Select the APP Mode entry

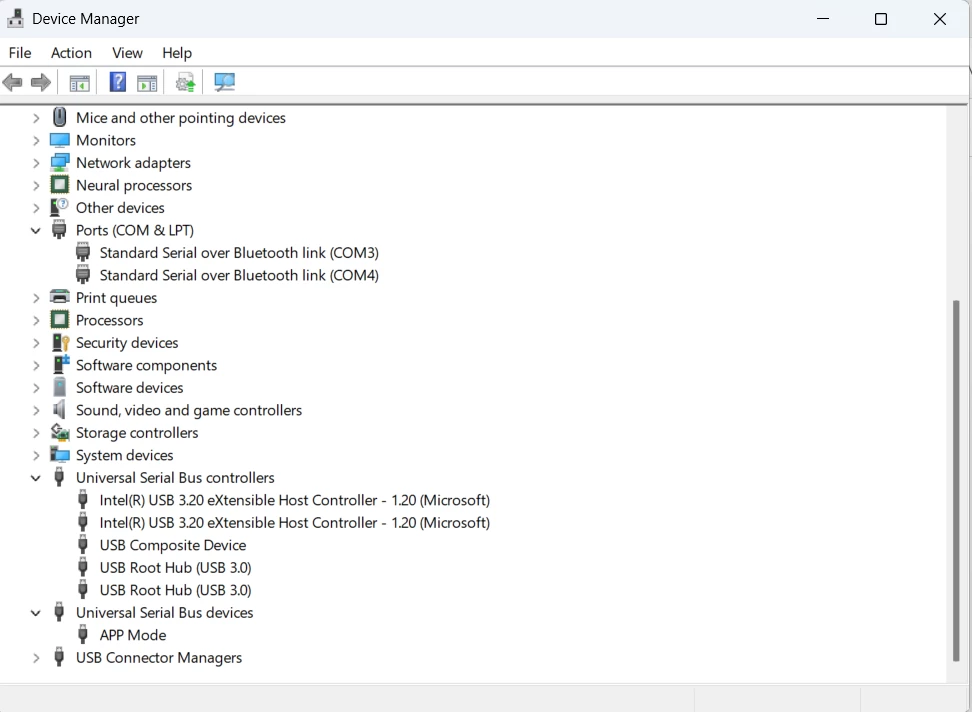click(x=133, y=635)
